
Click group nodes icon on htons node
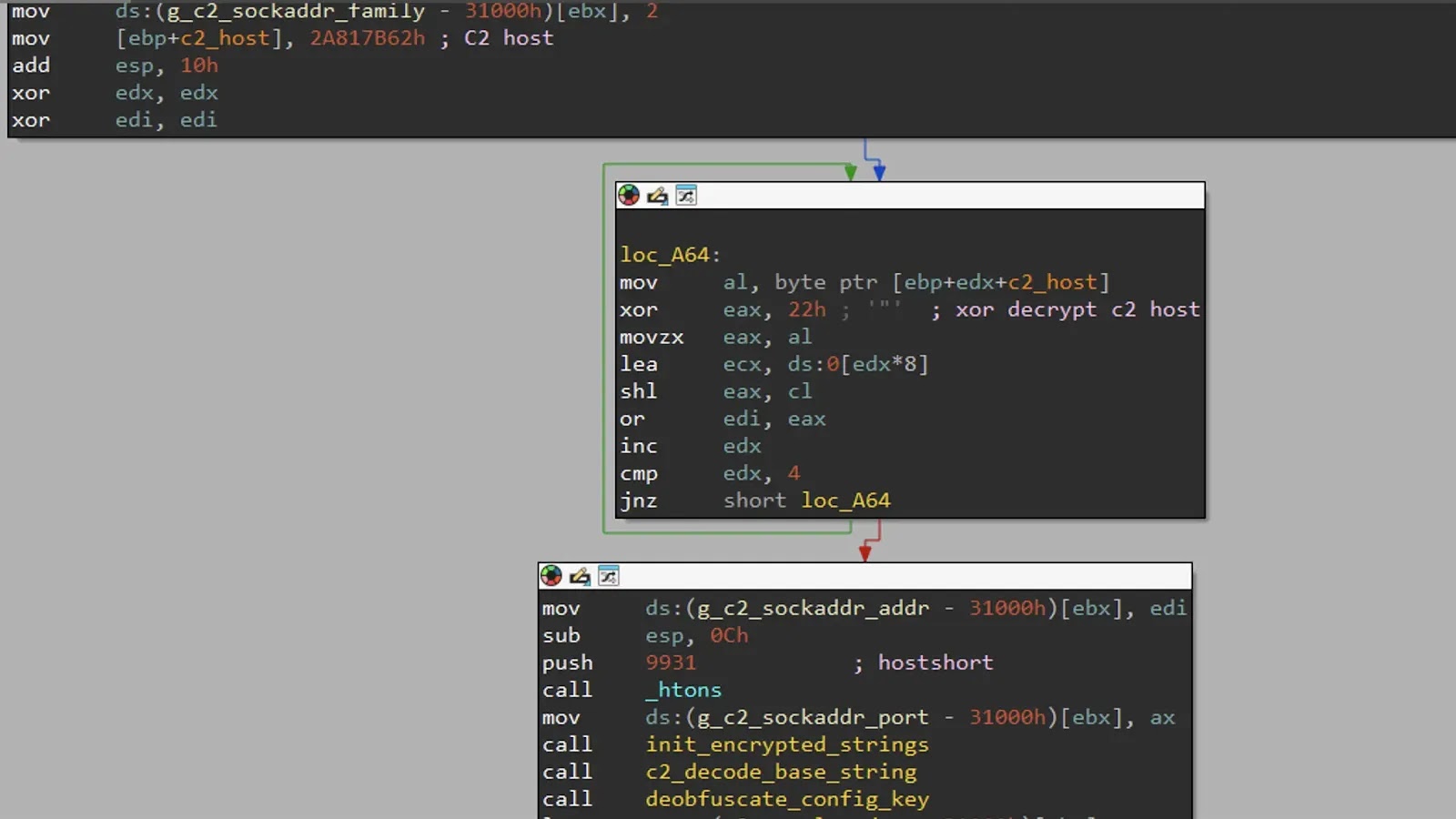click(609, 575)
